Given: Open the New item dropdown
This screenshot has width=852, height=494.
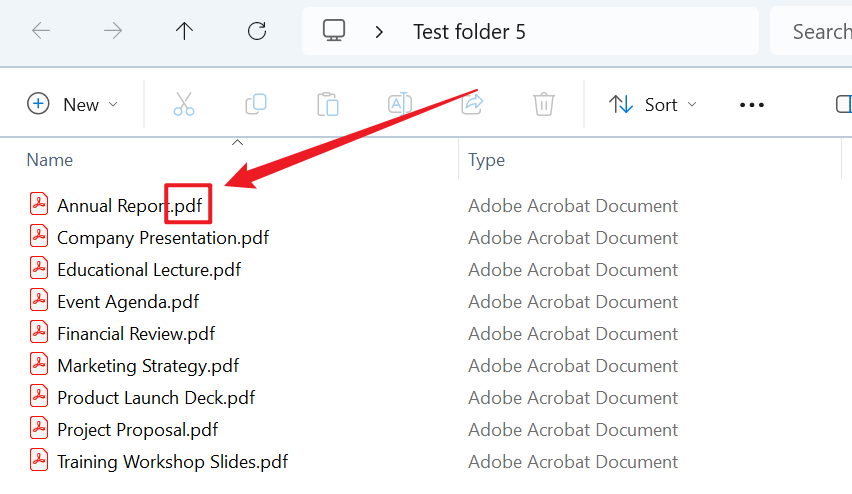Looking at the screenshot, I should point(73,104).
